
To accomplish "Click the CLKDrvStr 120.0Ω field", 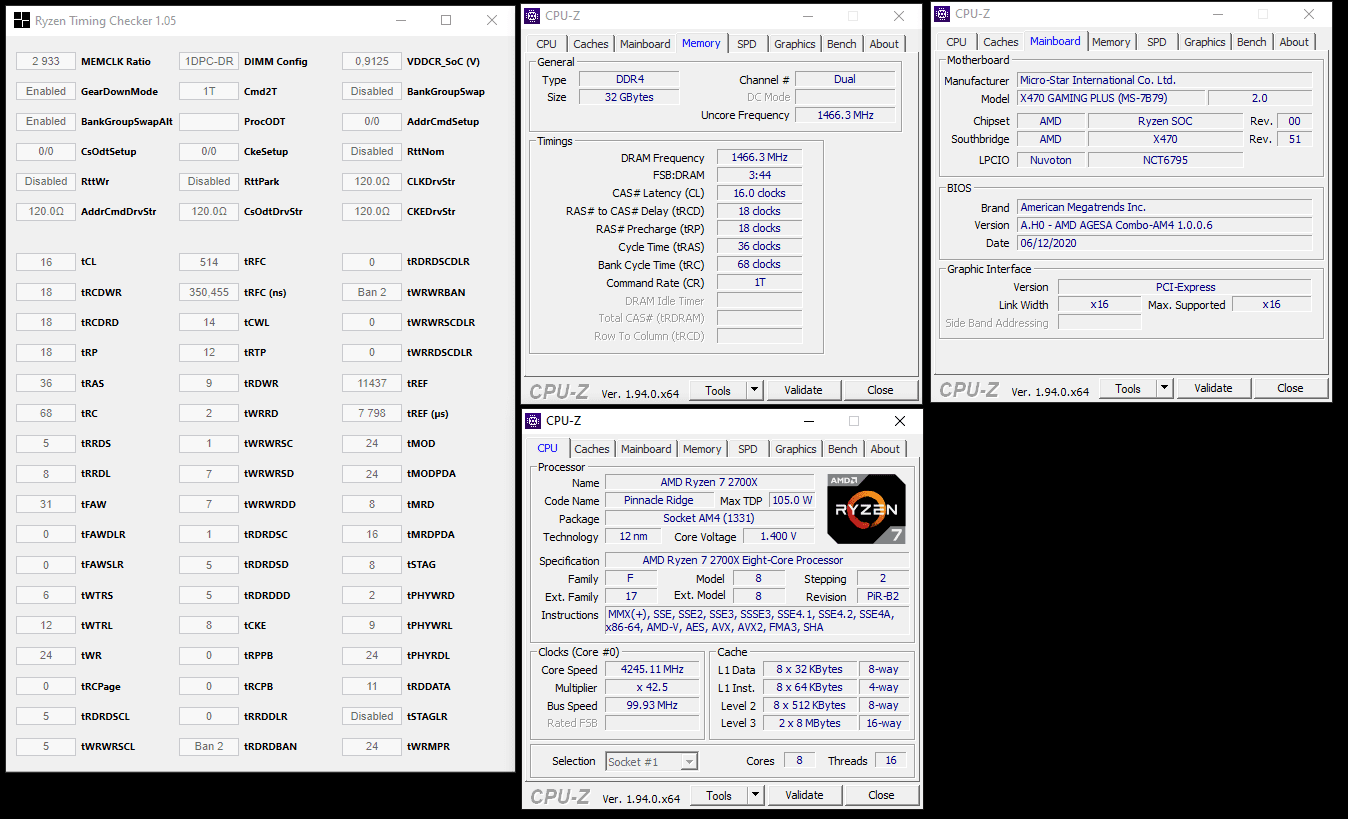I will pos(372,181).
